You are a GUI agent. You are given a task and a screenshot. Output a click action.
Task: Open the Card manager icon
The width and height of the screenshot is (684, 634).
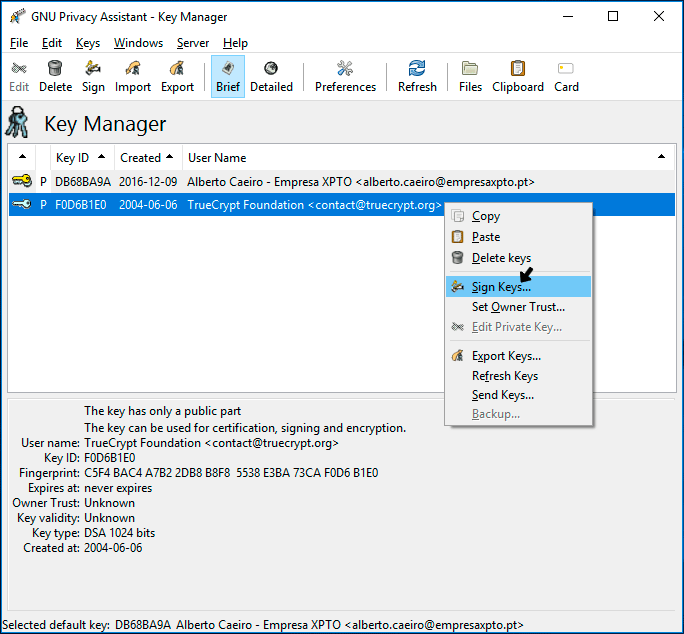[x=566, y=76]
